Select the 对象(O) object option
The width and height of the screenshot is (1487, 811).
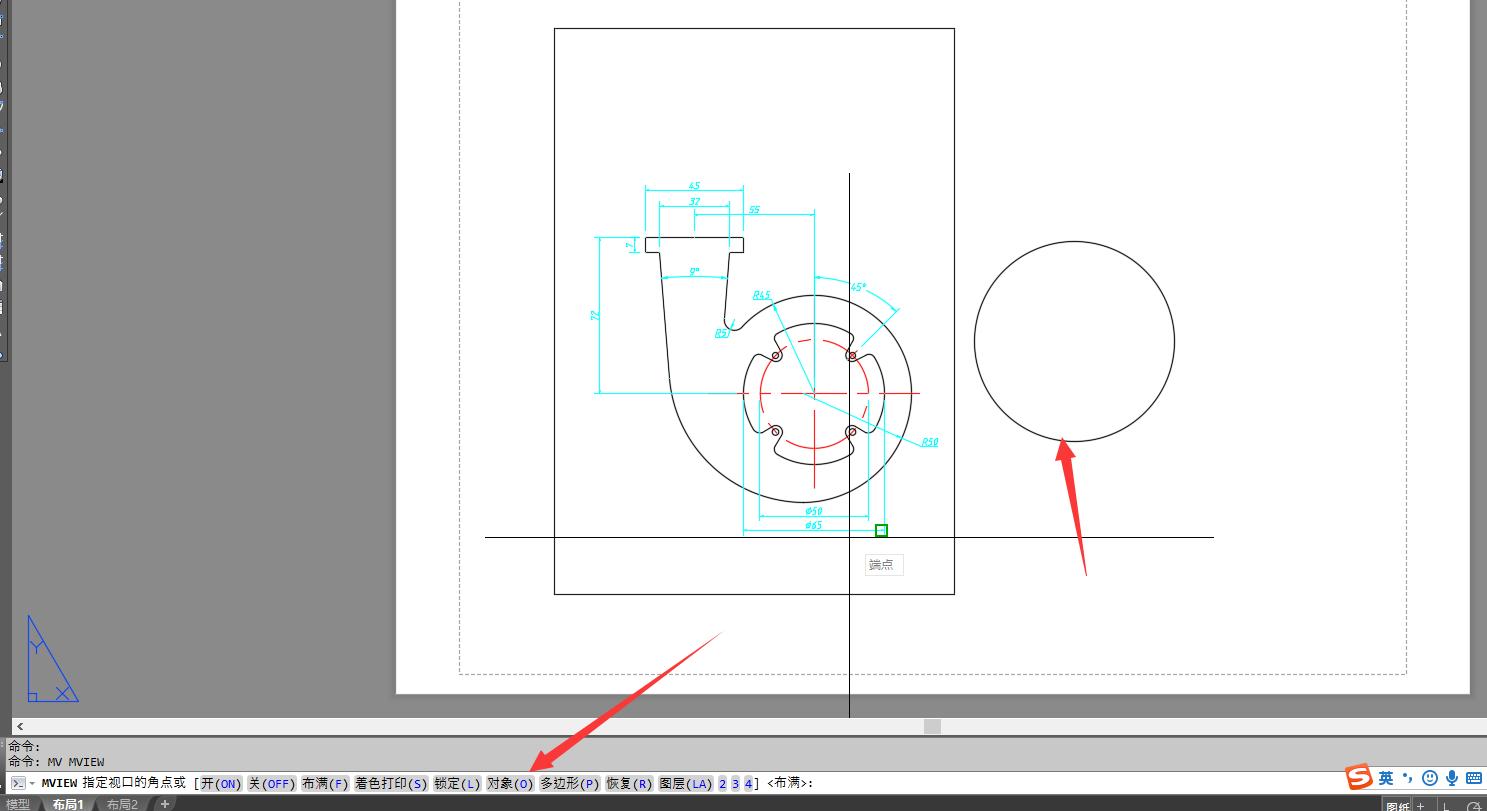pyautogui.click(x=510, y=783)
